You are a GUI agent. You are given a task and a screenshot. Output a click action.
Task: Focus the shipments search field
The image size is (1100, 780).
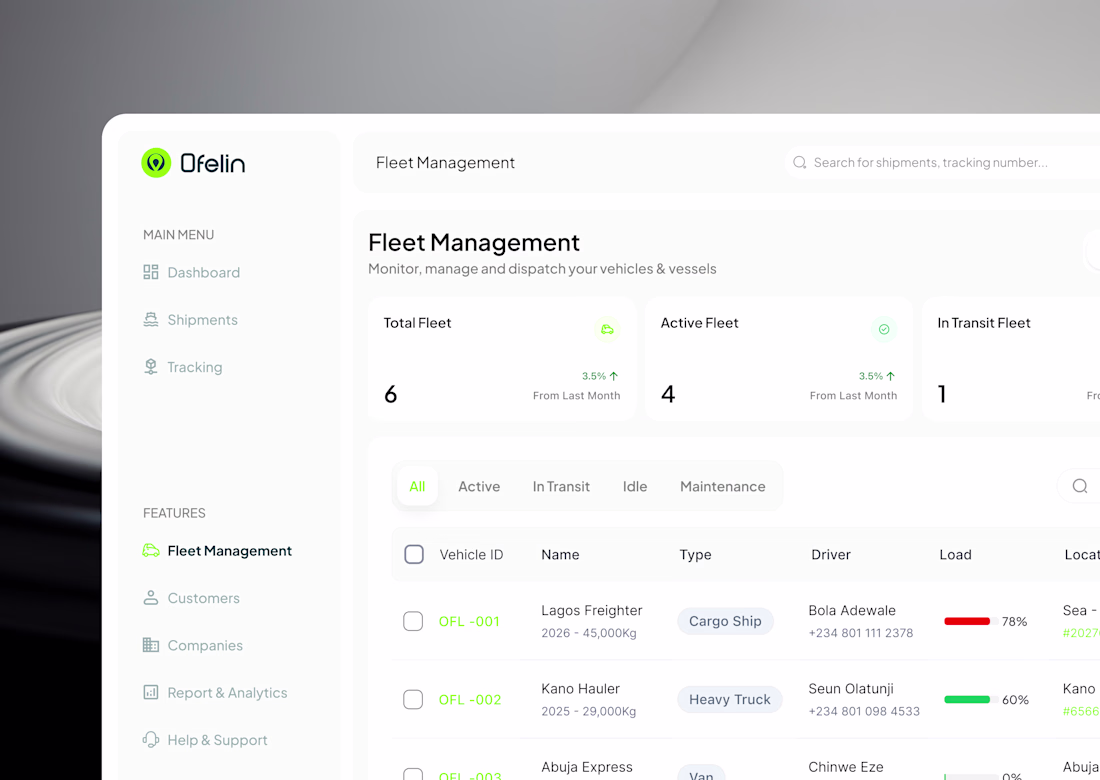tap(942, 163)
